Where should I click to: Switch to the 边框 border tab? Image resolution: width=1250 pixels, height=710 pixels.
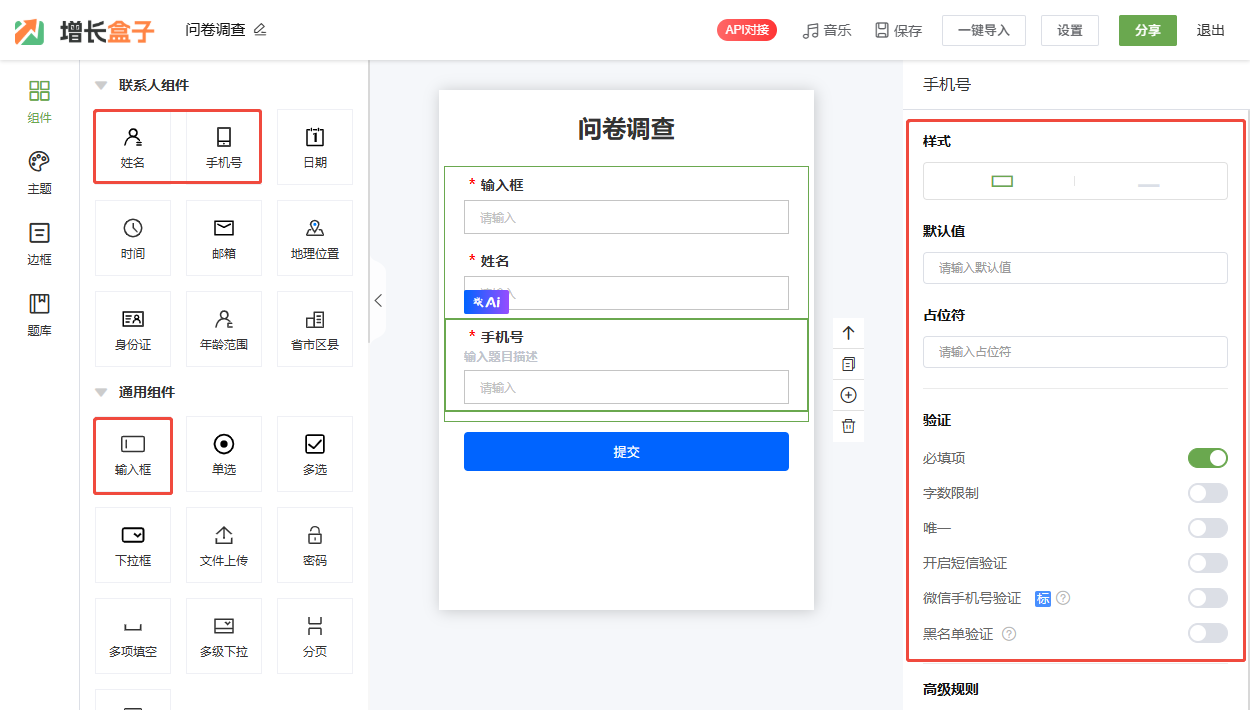tap(39, 245)
